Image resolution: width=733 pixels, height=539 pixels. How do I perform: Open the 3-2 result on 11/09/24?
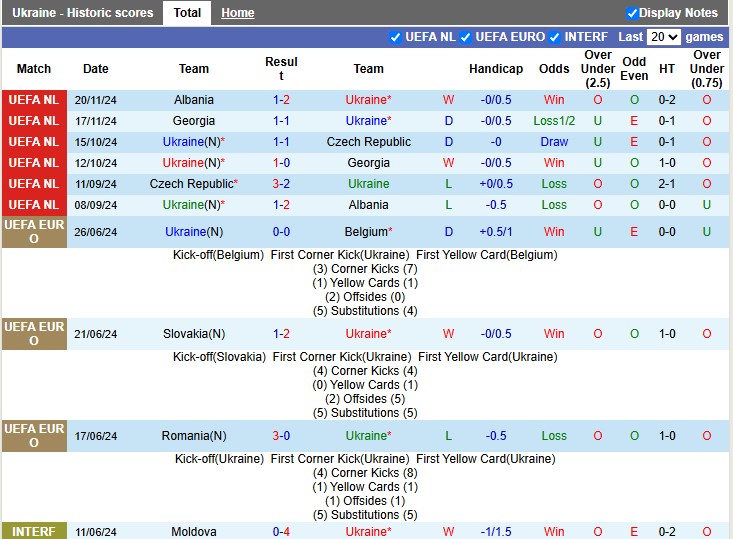[x=281, y=184]
